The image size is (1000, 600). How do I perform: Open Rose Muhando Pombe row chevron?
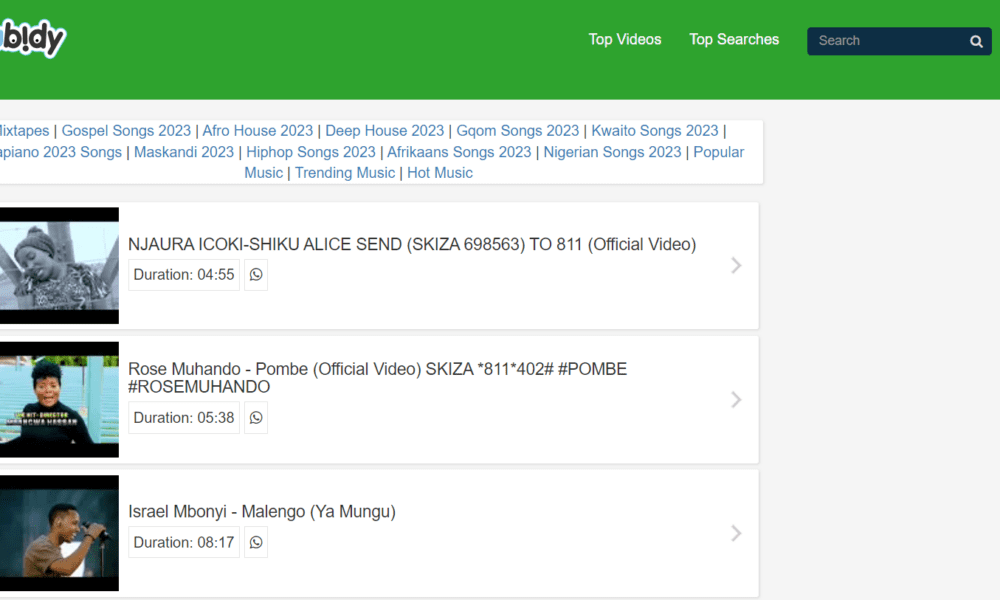(736, 400)
